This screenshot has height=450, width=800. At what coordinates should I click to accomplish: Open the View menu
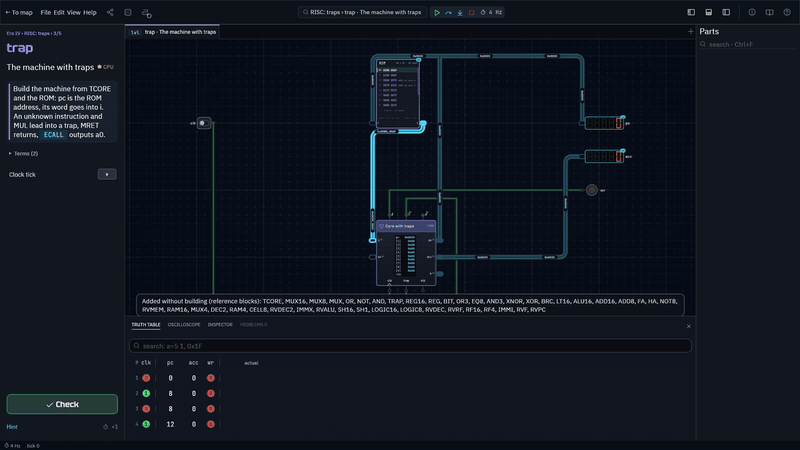tap(73, 12)
